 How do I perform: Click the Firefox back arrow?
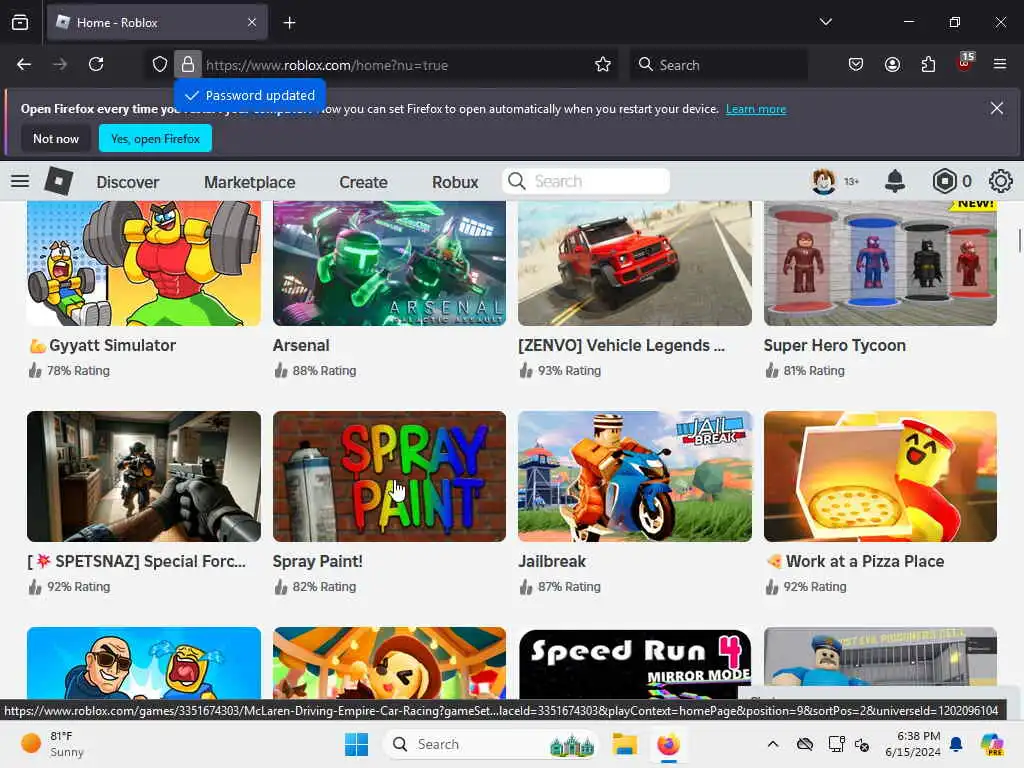pos(24,64)
